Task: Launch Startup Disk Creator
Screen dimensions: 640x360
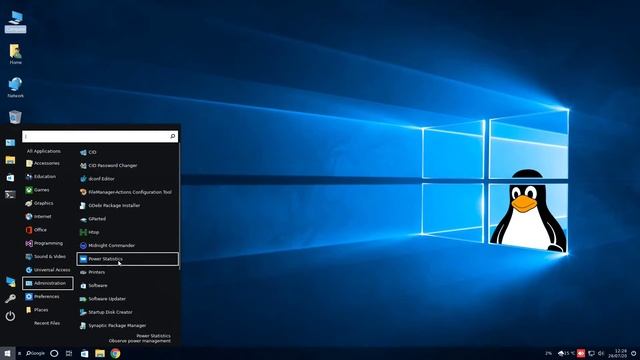Action: [106, 312]
